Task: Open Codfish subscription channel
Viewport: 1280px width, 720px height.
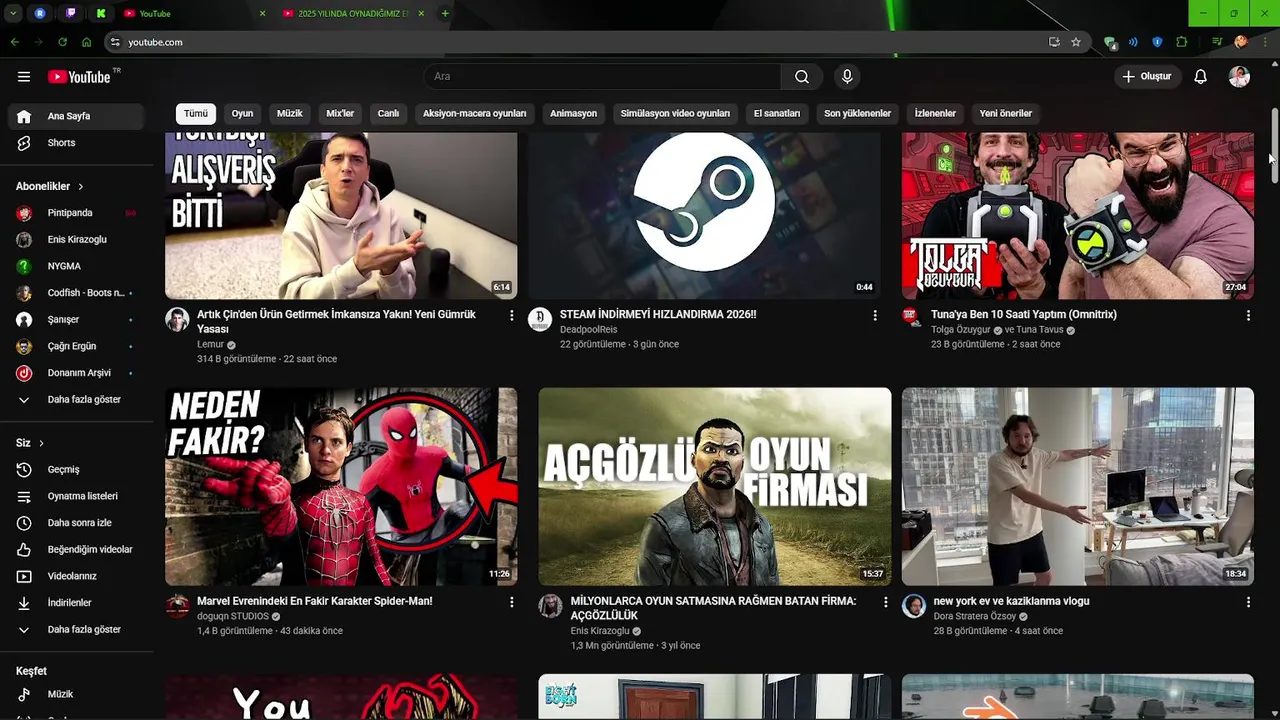Action: pyautogui.click(x=76, y=293)
